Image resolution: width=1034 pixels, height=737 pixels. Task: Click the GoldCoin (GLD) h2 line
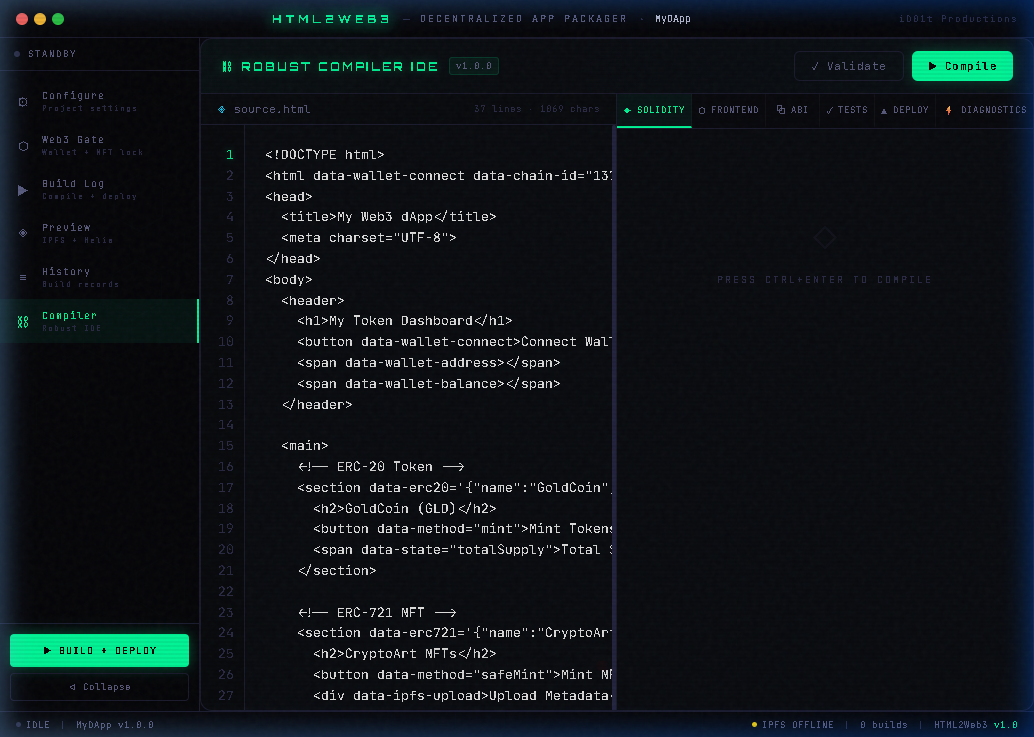(x=405, y=508)
